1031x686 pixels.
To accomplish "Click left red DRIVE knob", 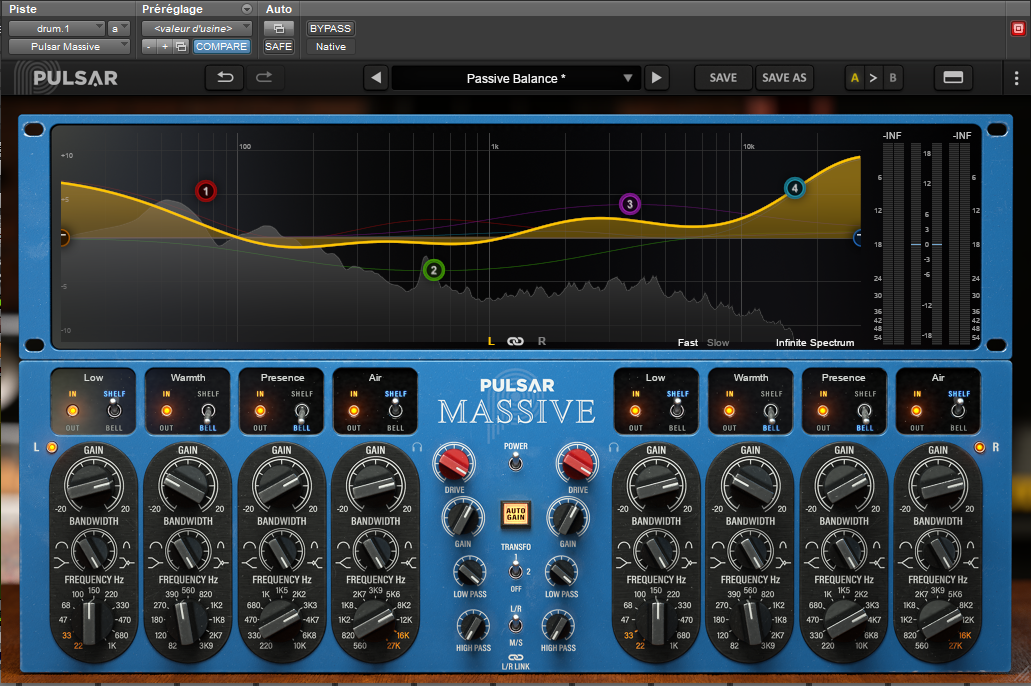I will coord(454,463).
